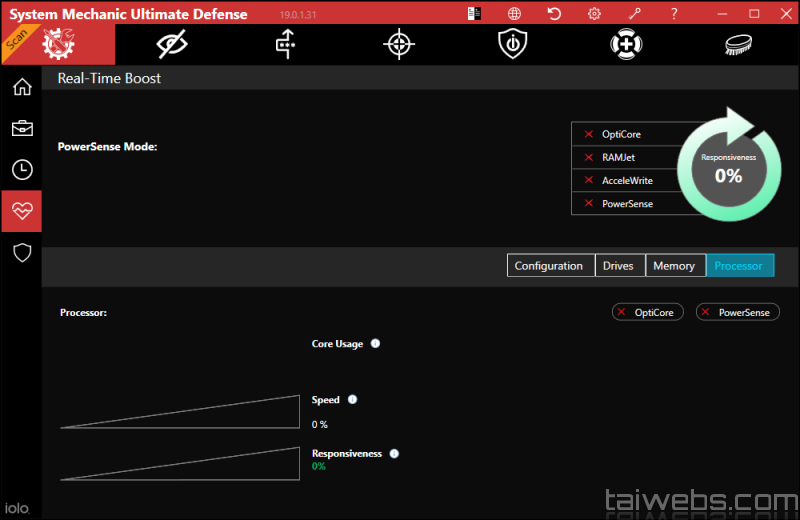This screenshot has width=800, height=520.
Task: Toggle AcceleWrite status item
Action: (626, 181)
